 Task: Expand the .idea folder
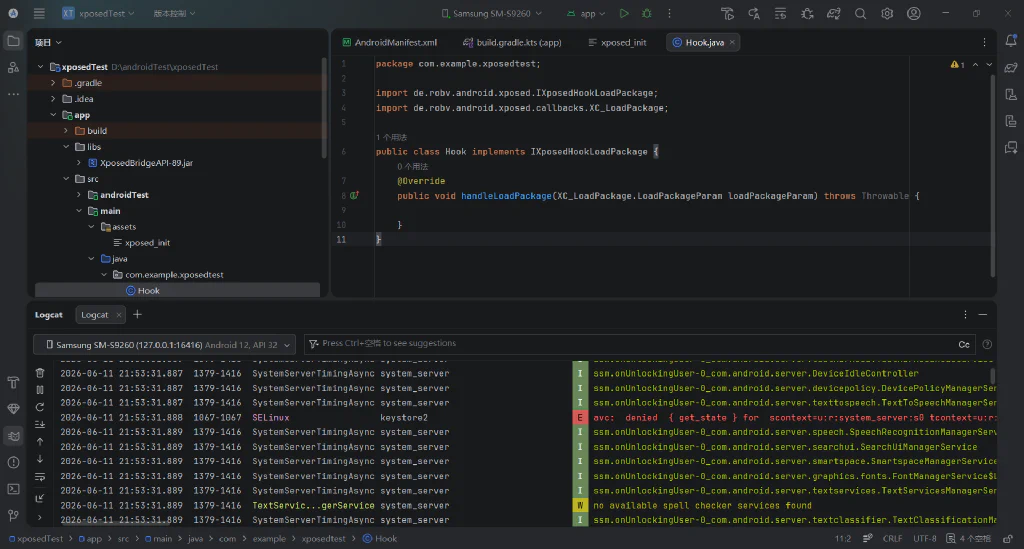53,99
